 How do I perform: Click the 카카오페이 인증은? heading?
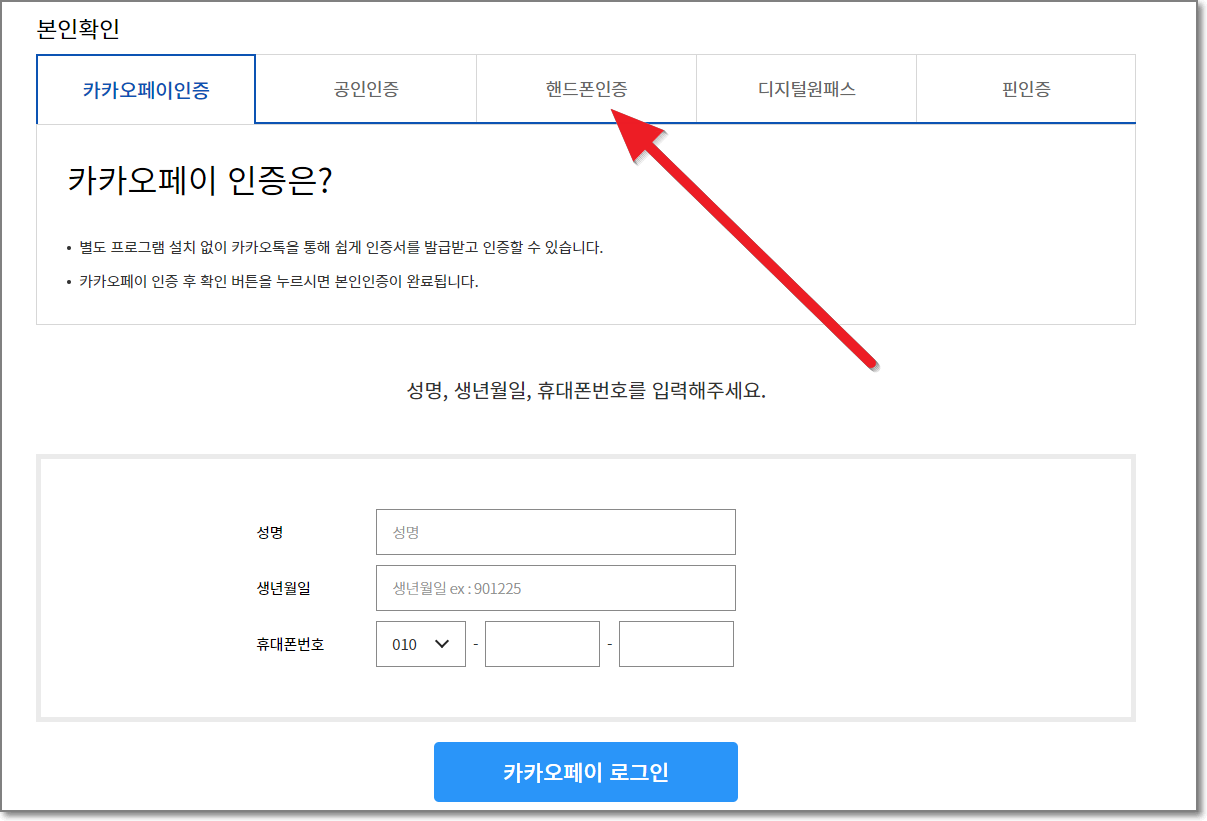(x=200, y=181)
